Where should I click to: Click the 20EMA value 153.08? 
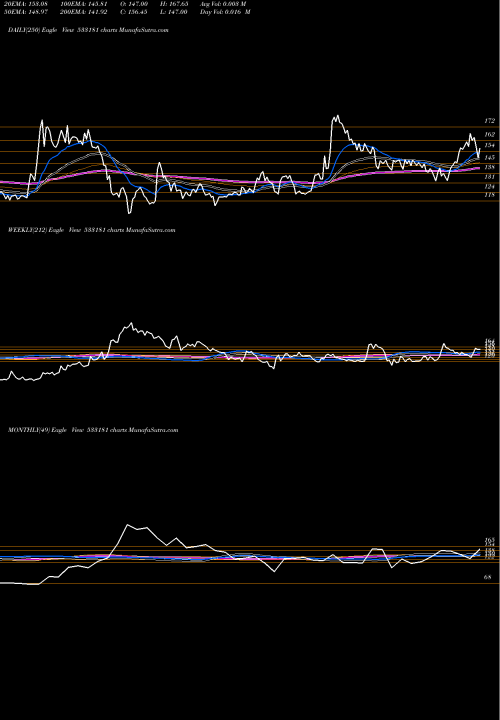pyautogui.click(x=26, y=4)
